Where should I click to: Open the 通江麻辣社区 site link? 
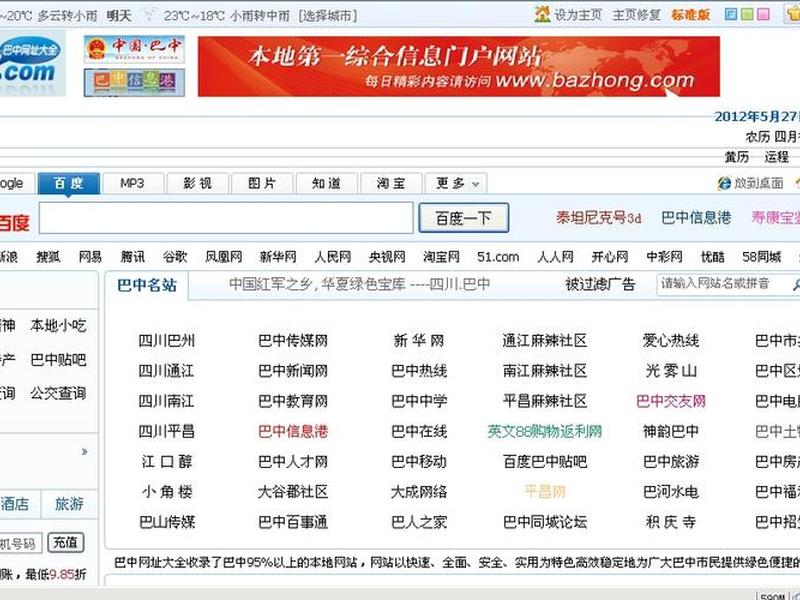[545, 340]
